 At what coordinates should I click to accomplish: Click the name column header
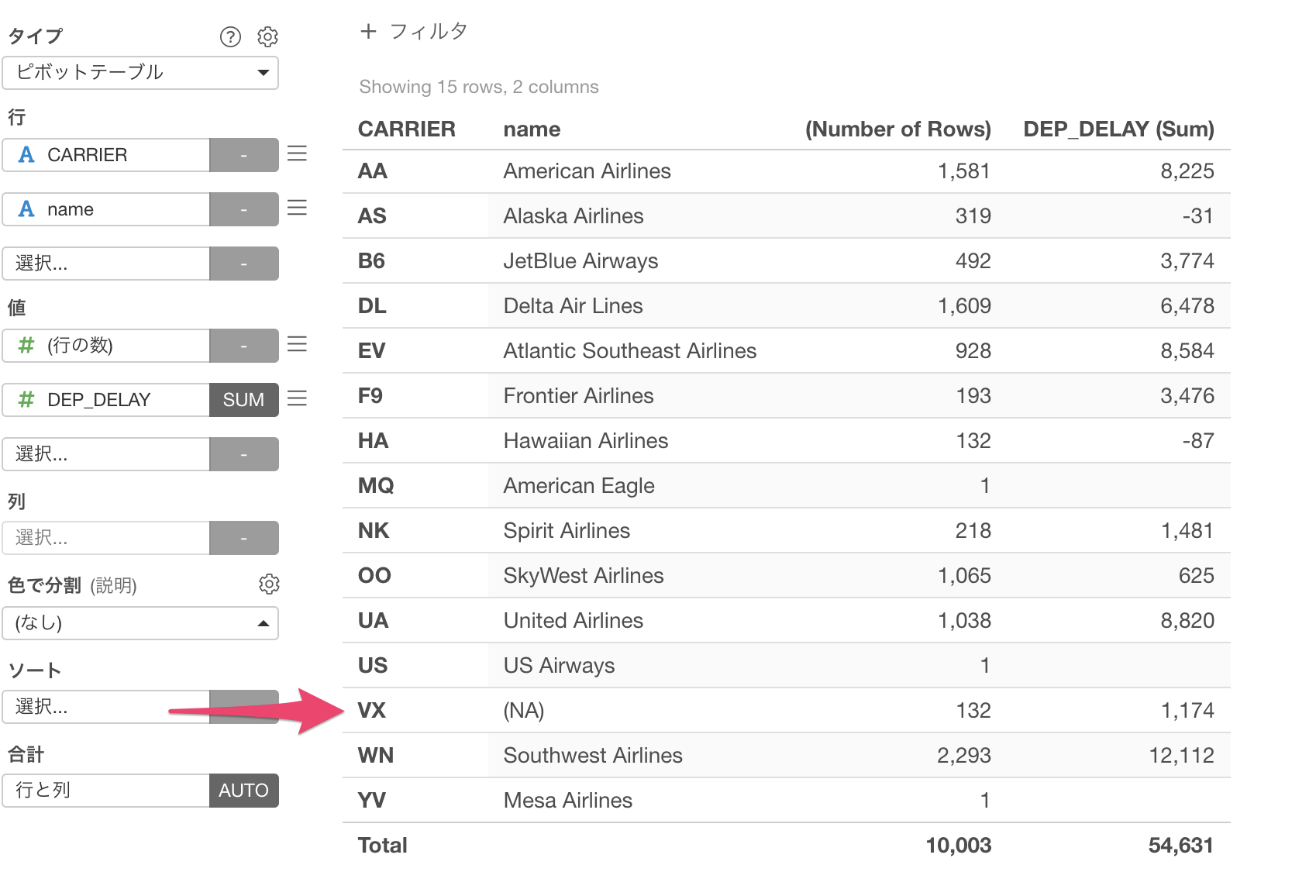[532, 129]
